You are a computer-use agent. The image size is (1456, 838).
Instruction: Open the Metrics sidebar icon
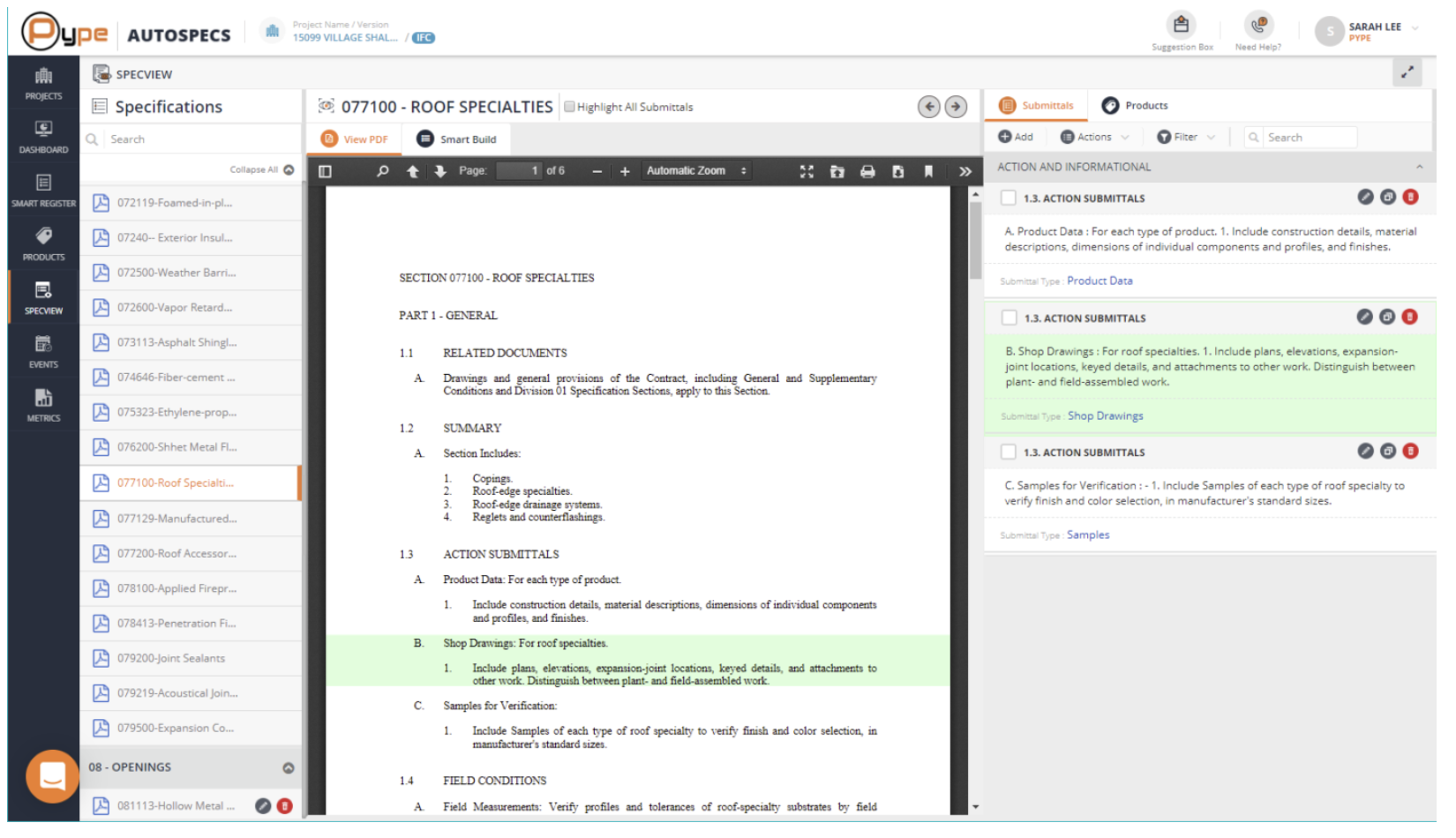click(x=43, y=405)
